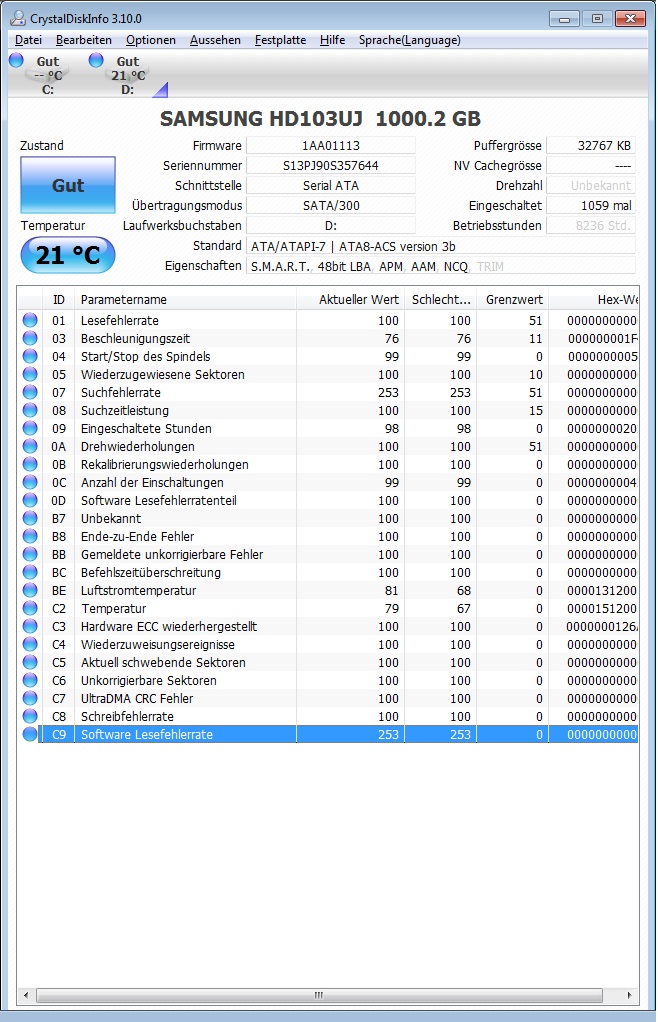658x1022 pixels.
Task: Click the status orb for Schreibfehlerrate row
Action: coord(30,716)
